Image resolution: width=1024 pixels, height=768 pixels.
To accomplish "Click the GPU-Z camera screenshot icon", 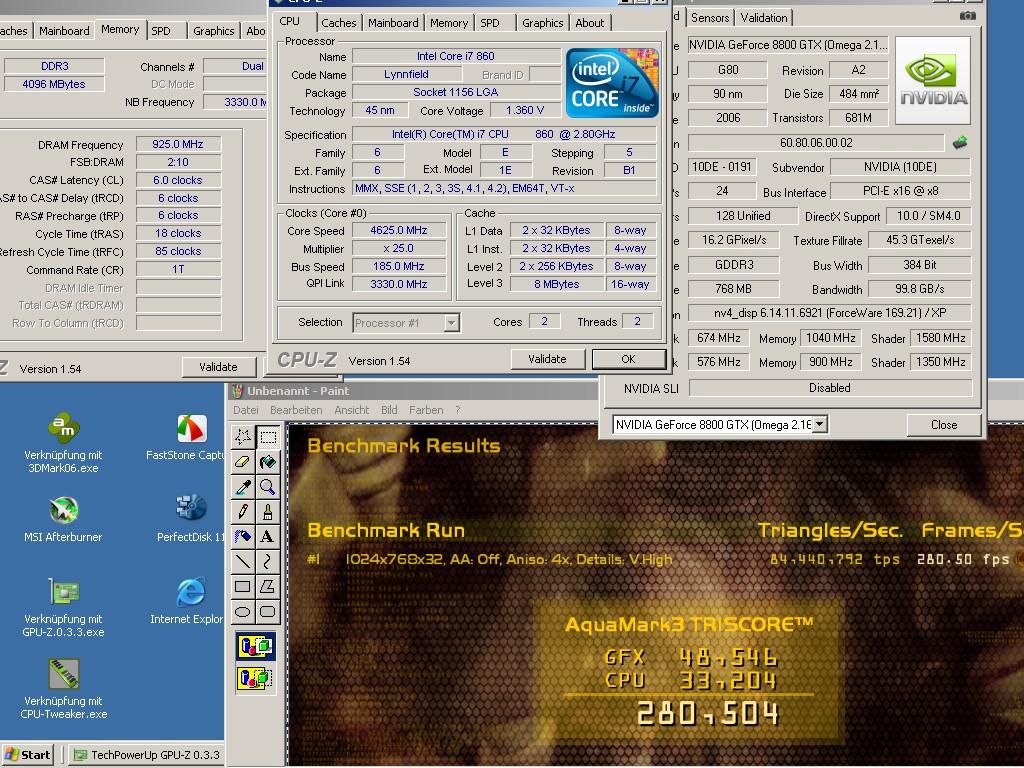I will pyautogui.click(x=968, y=16).
